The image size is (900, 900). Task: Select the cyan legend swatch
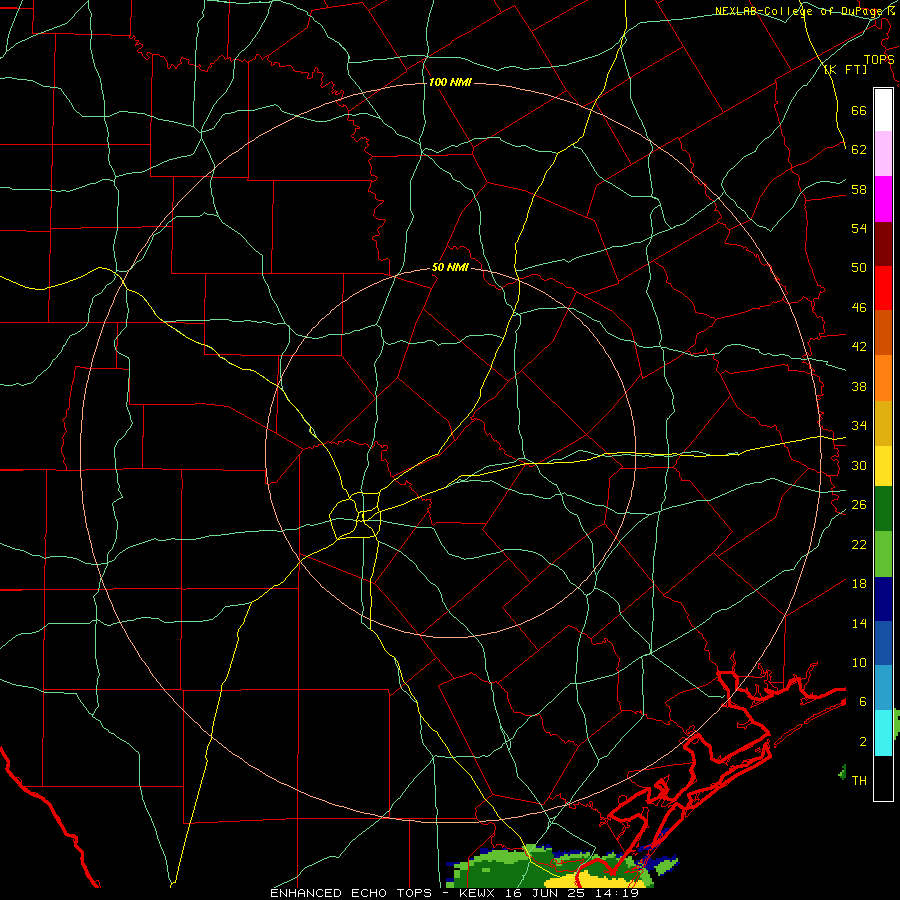(883, 733)
